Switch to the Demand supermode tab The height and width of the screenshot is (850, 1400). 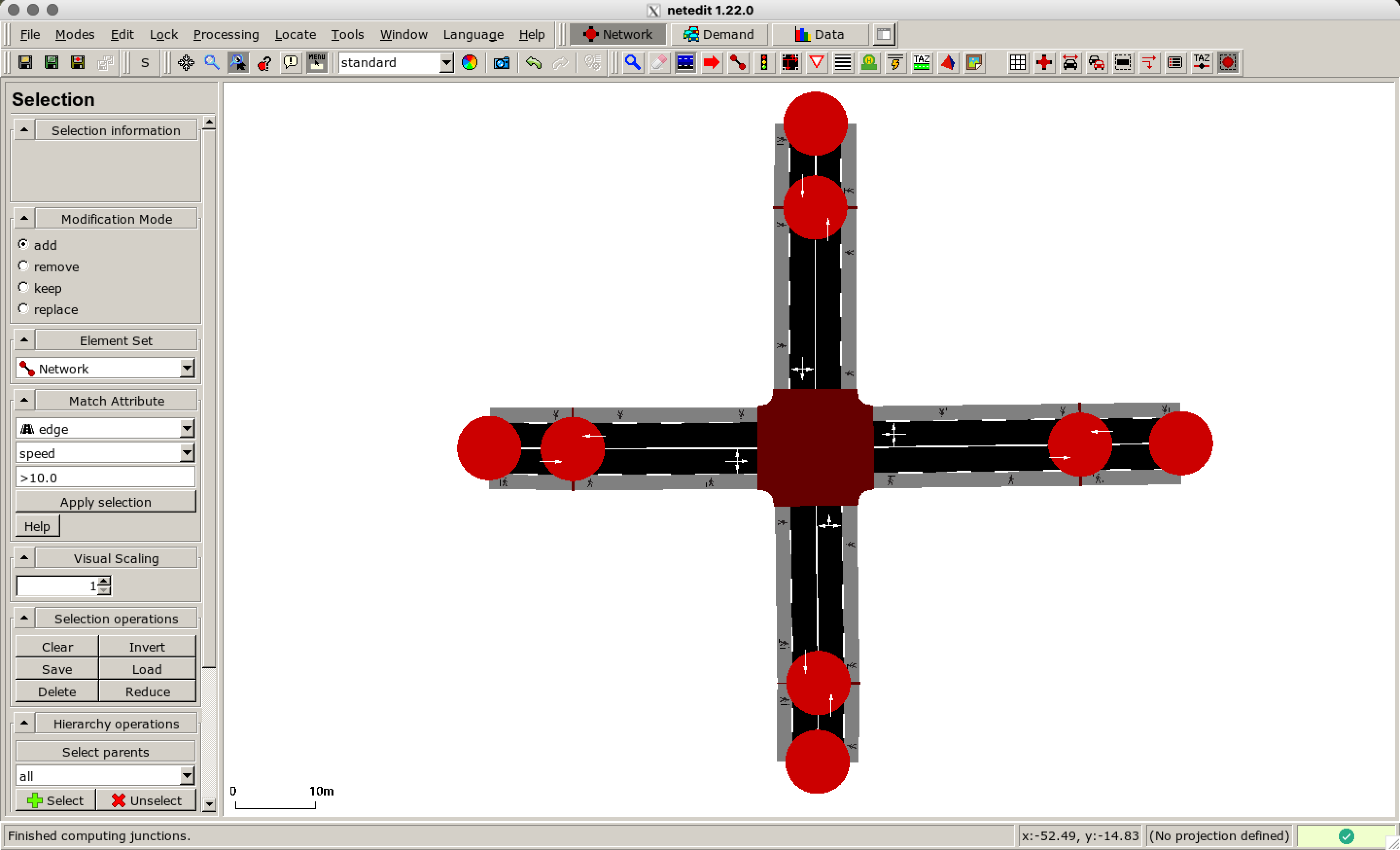coord(719,35)
